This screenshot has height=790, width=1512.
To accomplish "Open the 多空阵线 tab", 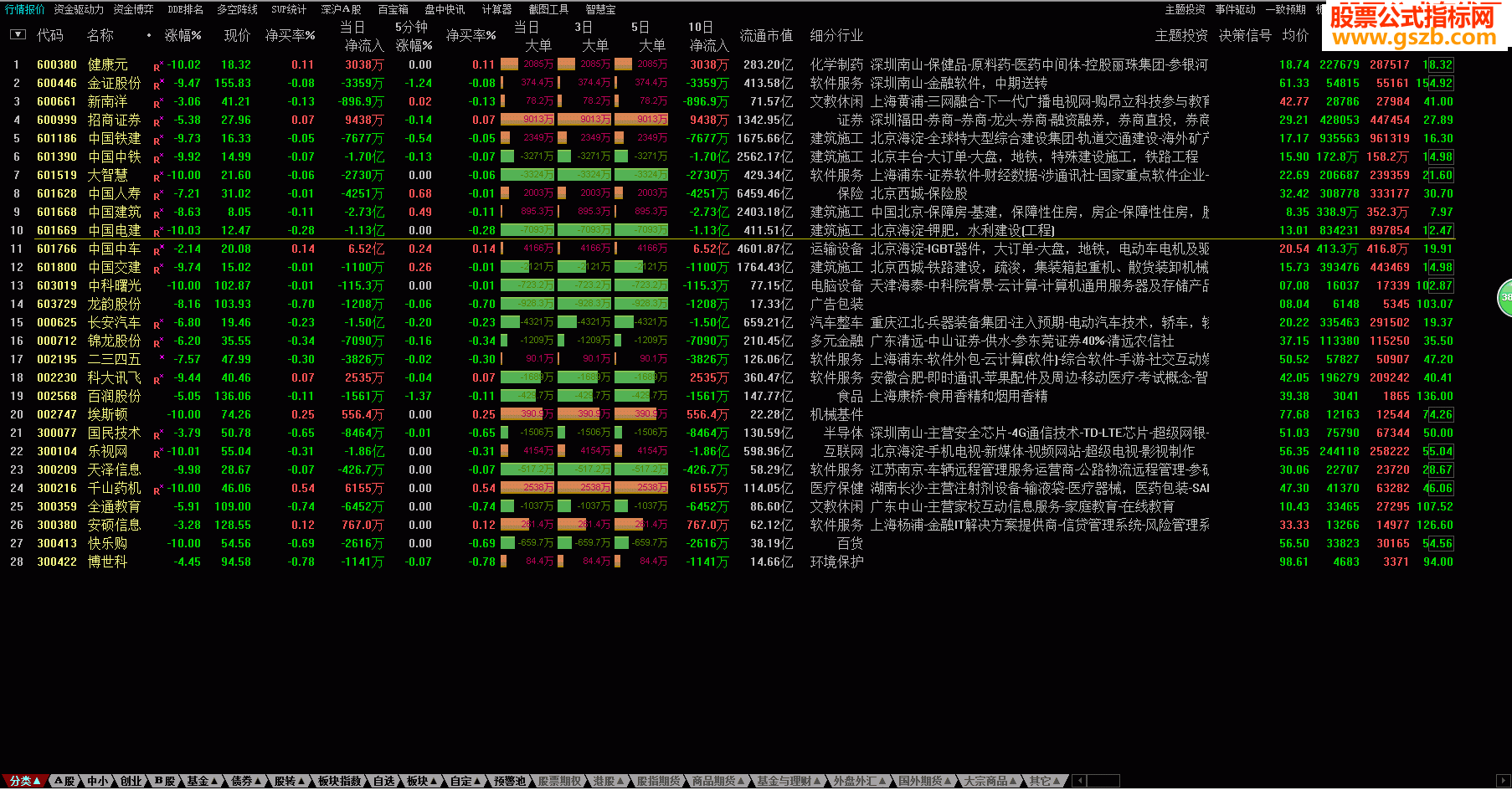I will [x=237, y=9].
